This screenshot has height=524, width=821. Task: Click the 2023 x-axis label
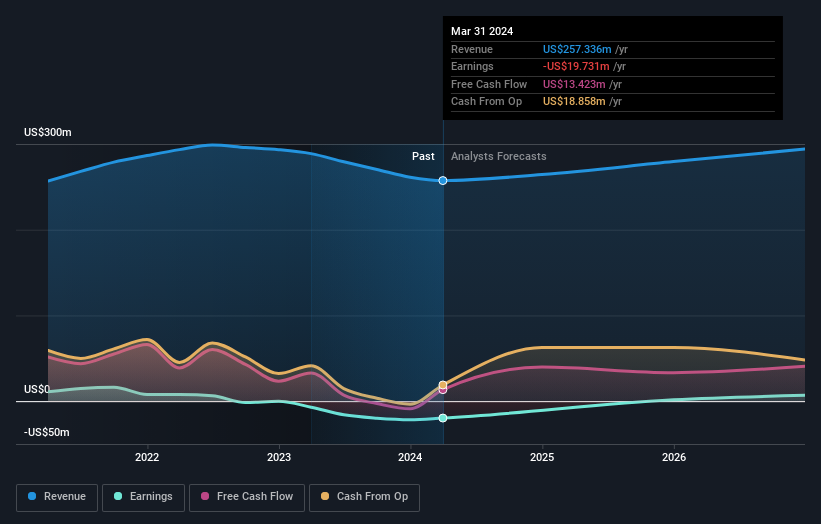[279, 457]
